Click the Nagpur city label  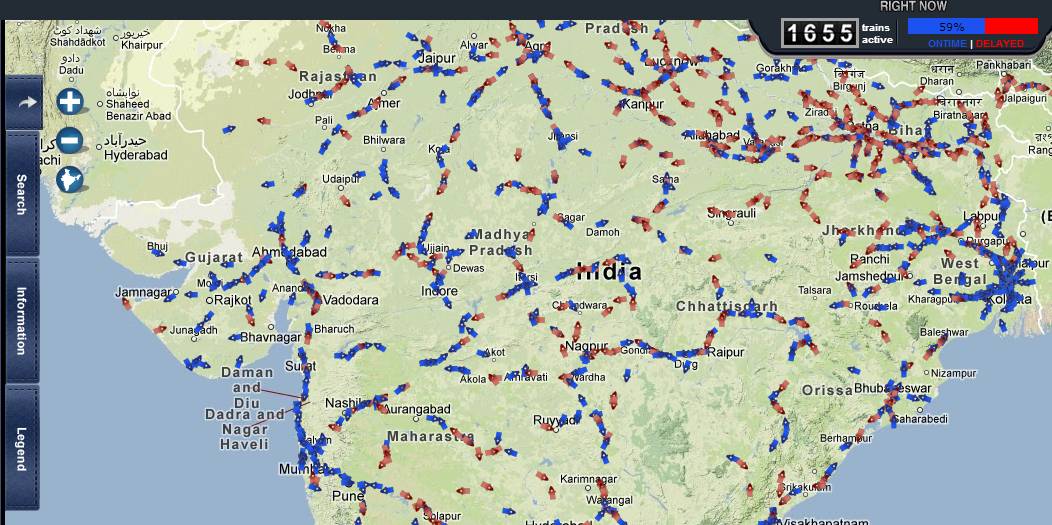[586, 347]
